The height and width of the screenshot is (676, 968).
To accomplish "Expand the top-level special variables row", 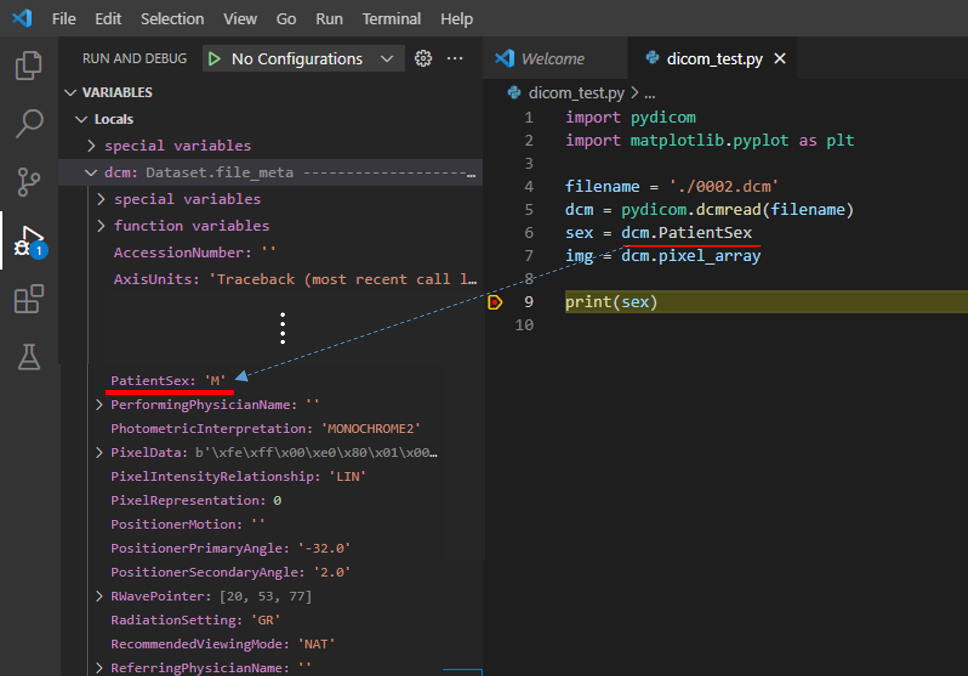I will tap(91, 146).
